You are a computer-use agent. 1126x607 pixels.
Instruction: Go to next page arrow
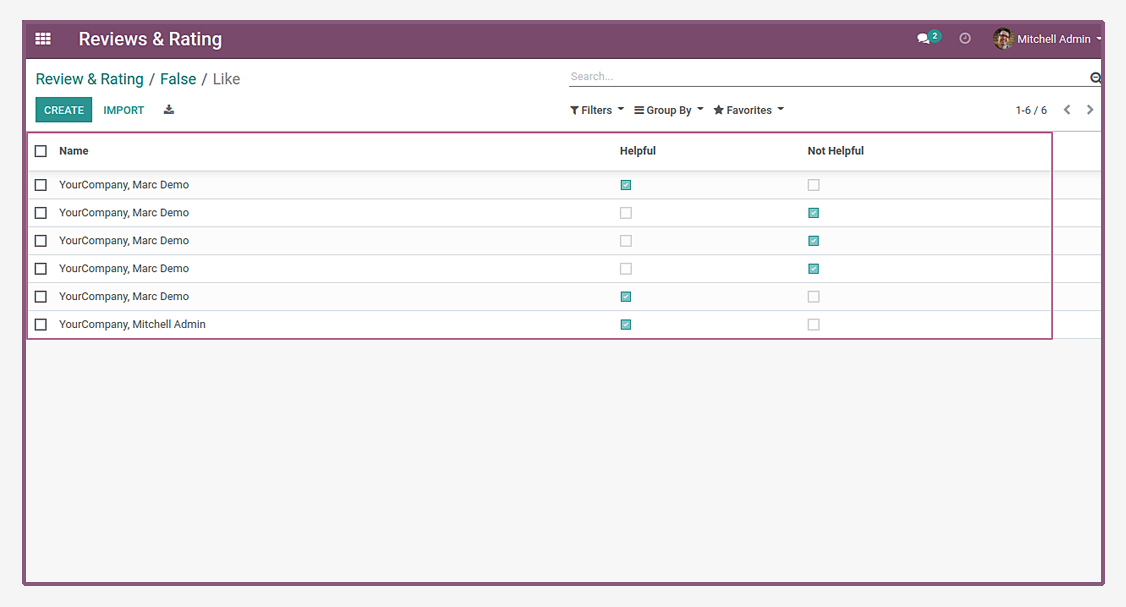pos(1090,110)
